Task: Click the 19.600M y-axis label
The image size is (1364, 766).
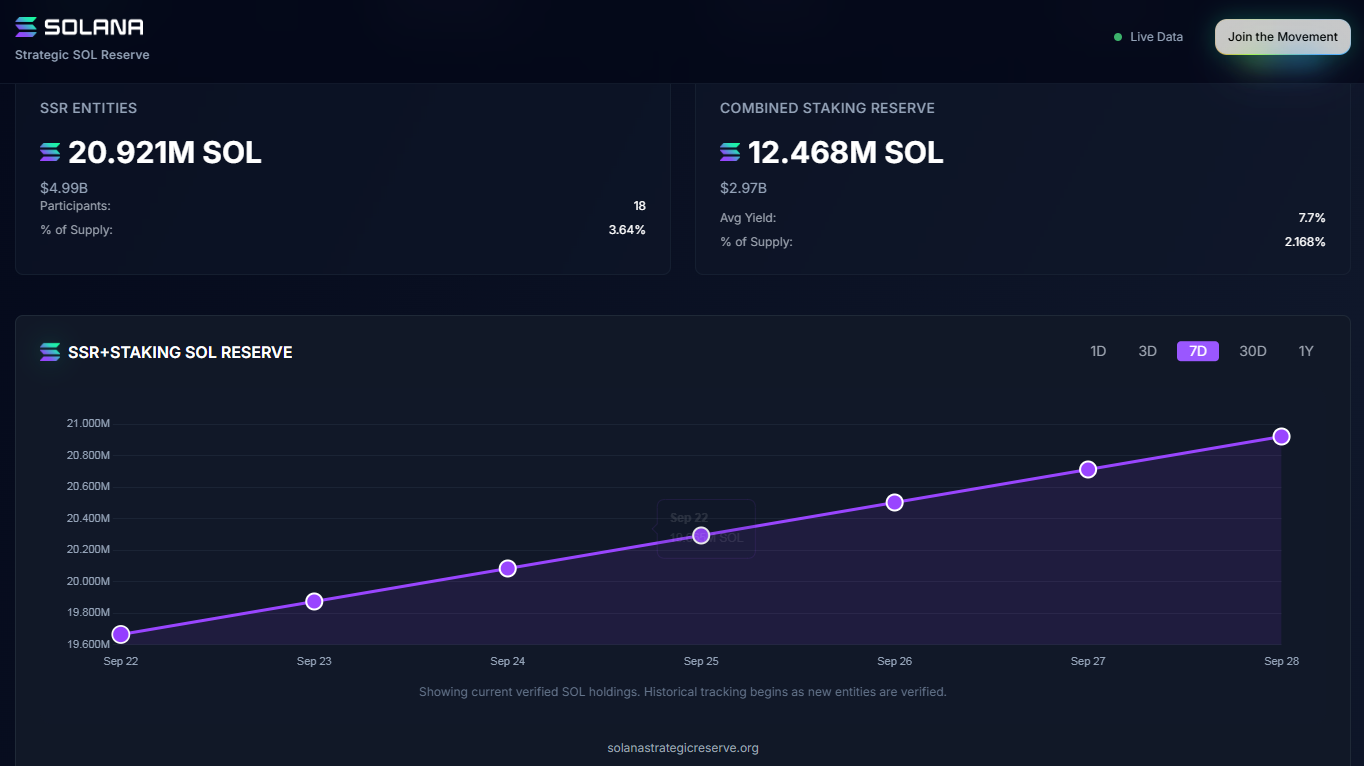Action: 88,644
